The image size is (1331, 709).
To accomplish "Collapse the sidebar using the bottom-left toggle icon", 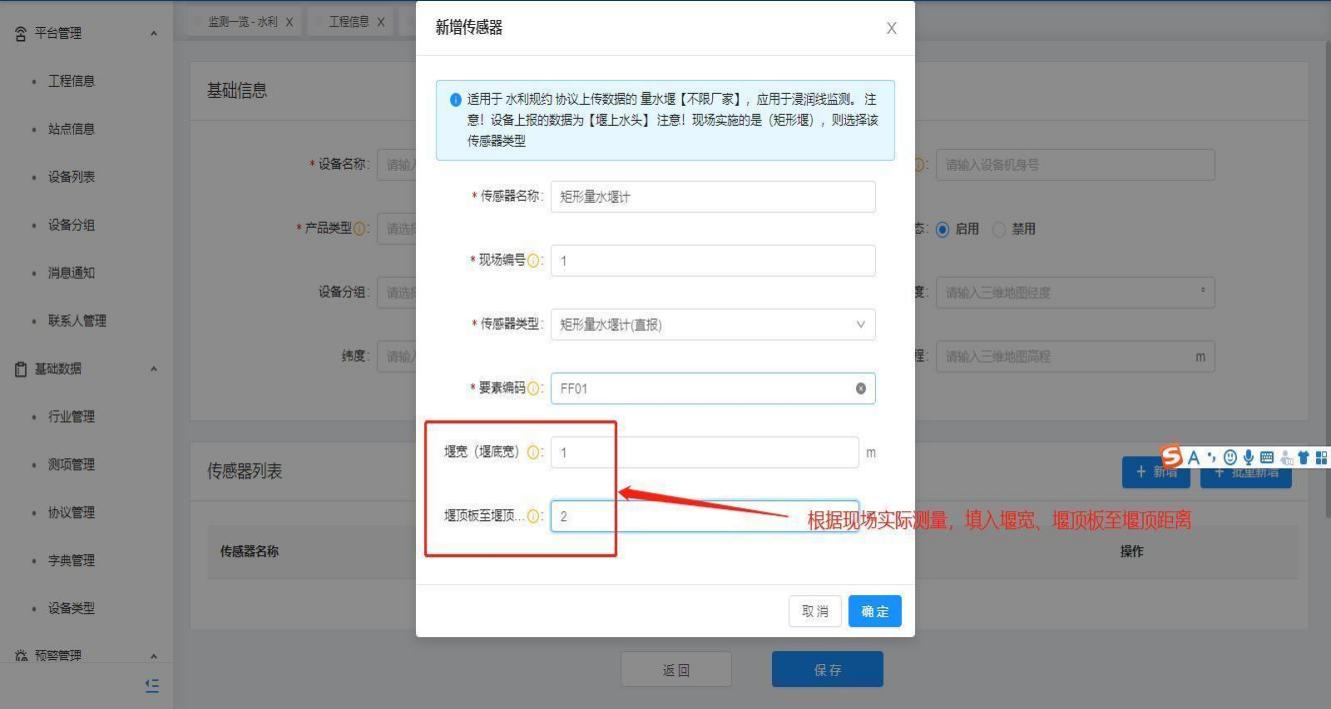I will [x=152, y=685].
